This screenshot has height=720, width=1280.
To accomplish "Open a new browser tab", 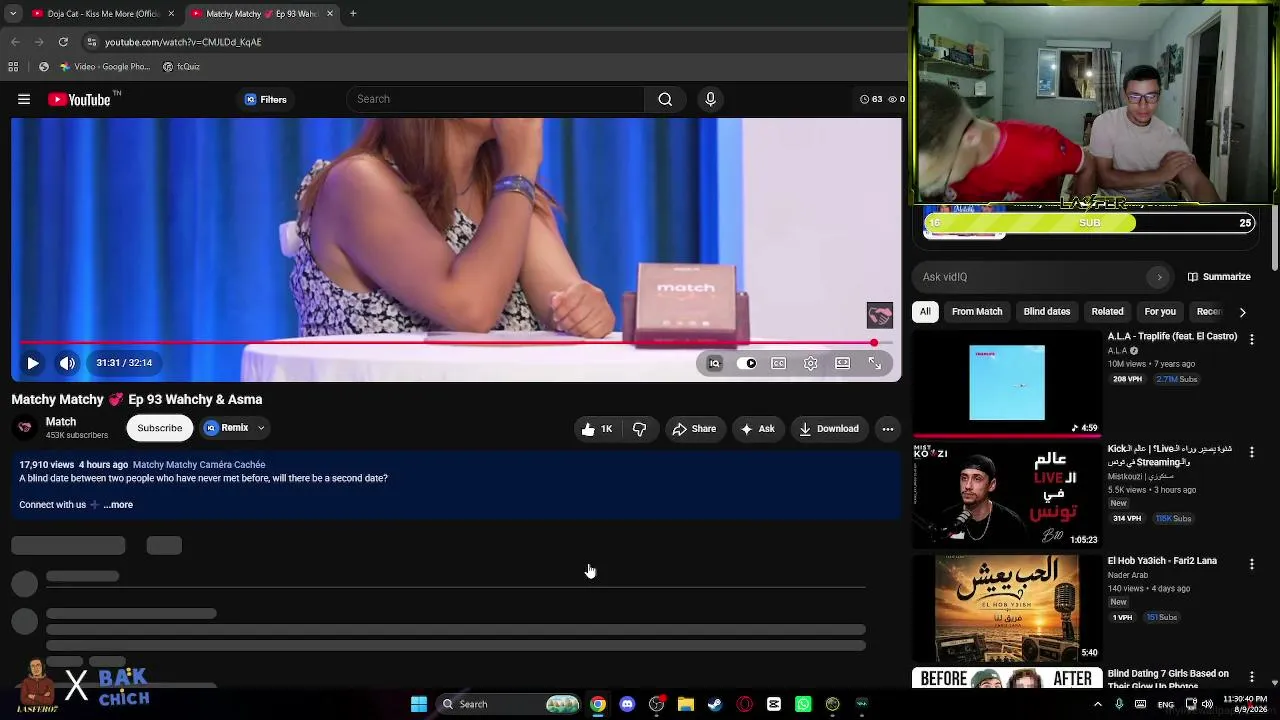I will click(353, 14).
